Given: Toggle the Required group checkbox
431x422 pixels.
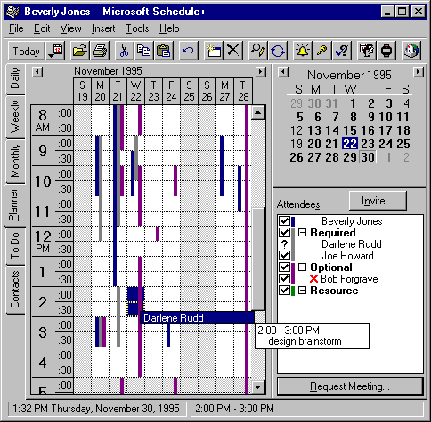Looking at the screenshot, I should (284, 233).
